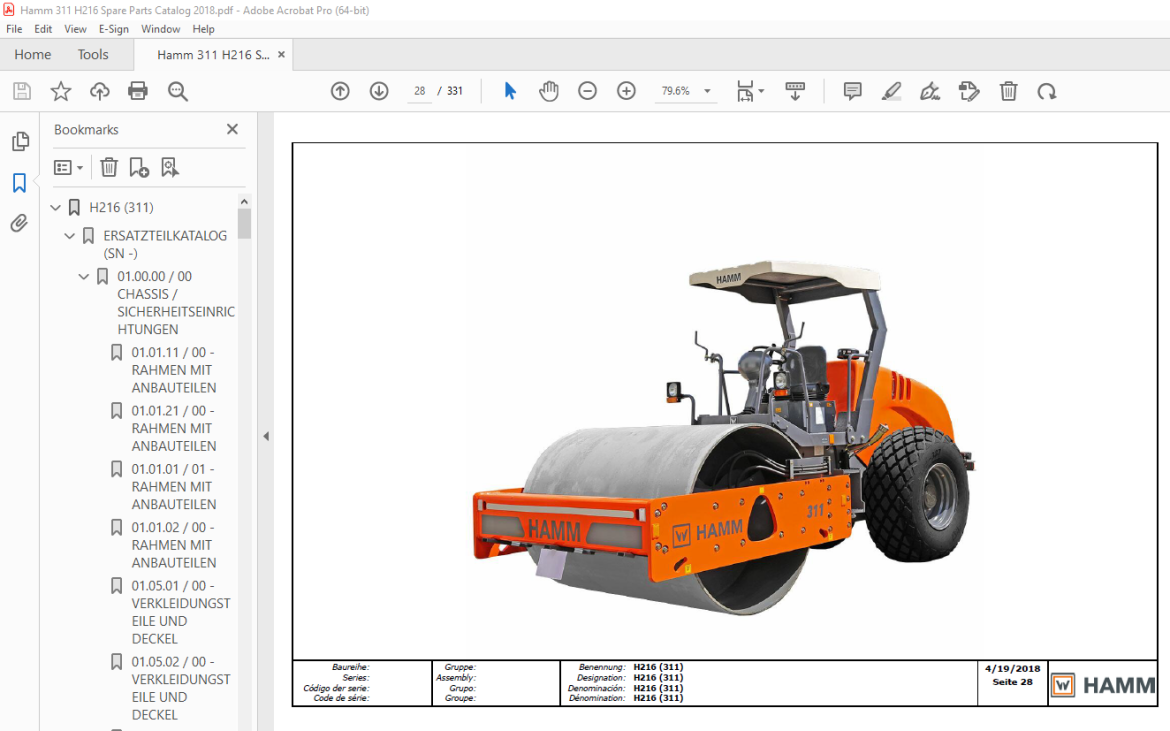The image size is (1170, 731).
Task: Click the Save file icon
Action: click(22, 91)
